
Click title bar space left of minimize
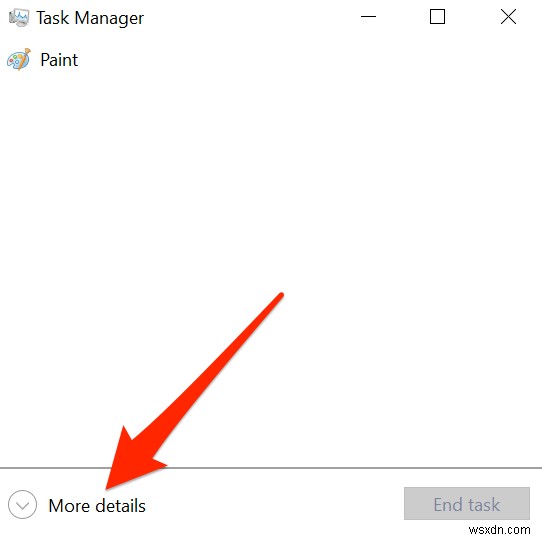click(x=249, y=17)
